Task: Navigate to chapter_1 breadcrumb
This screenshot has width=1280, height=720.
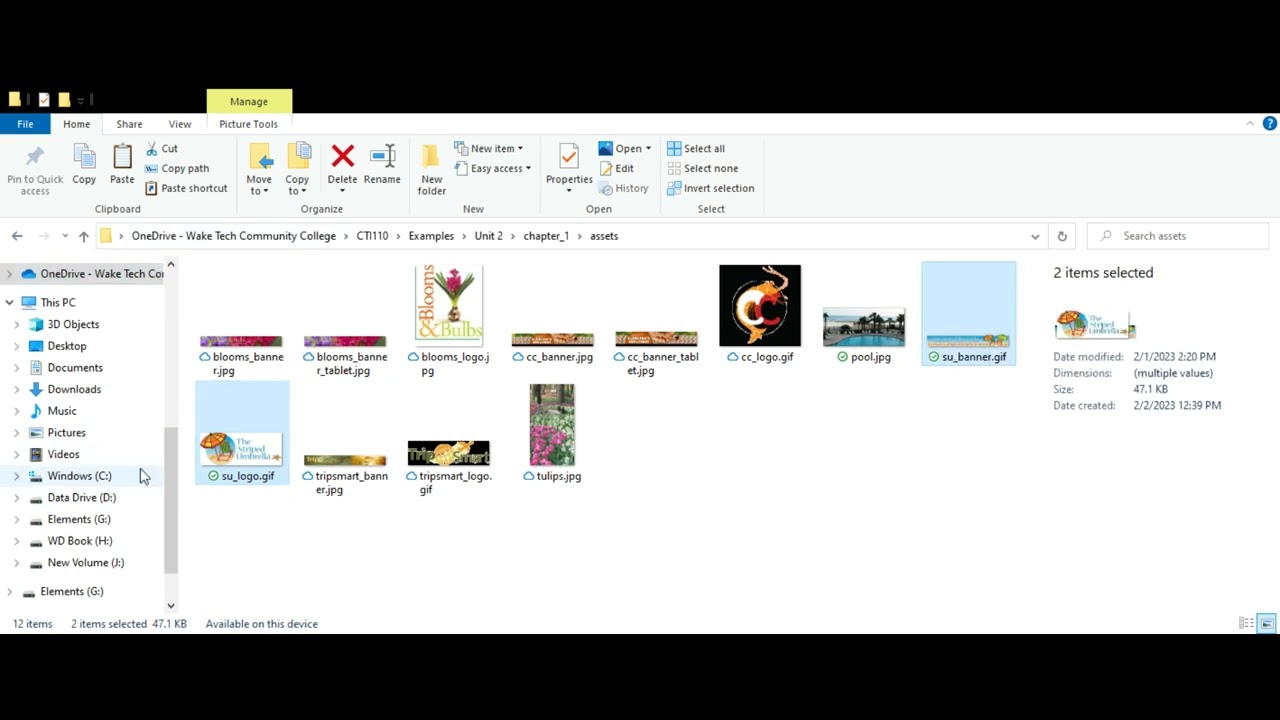Action: coord(546,236)
